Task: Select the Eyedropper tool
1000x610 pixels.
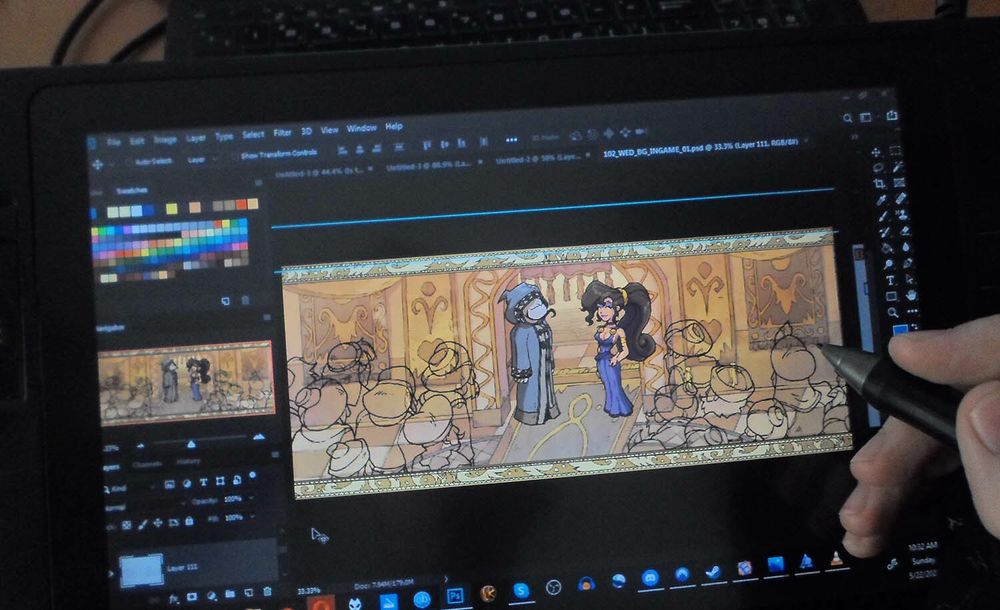Action: [x=881, y=200]
